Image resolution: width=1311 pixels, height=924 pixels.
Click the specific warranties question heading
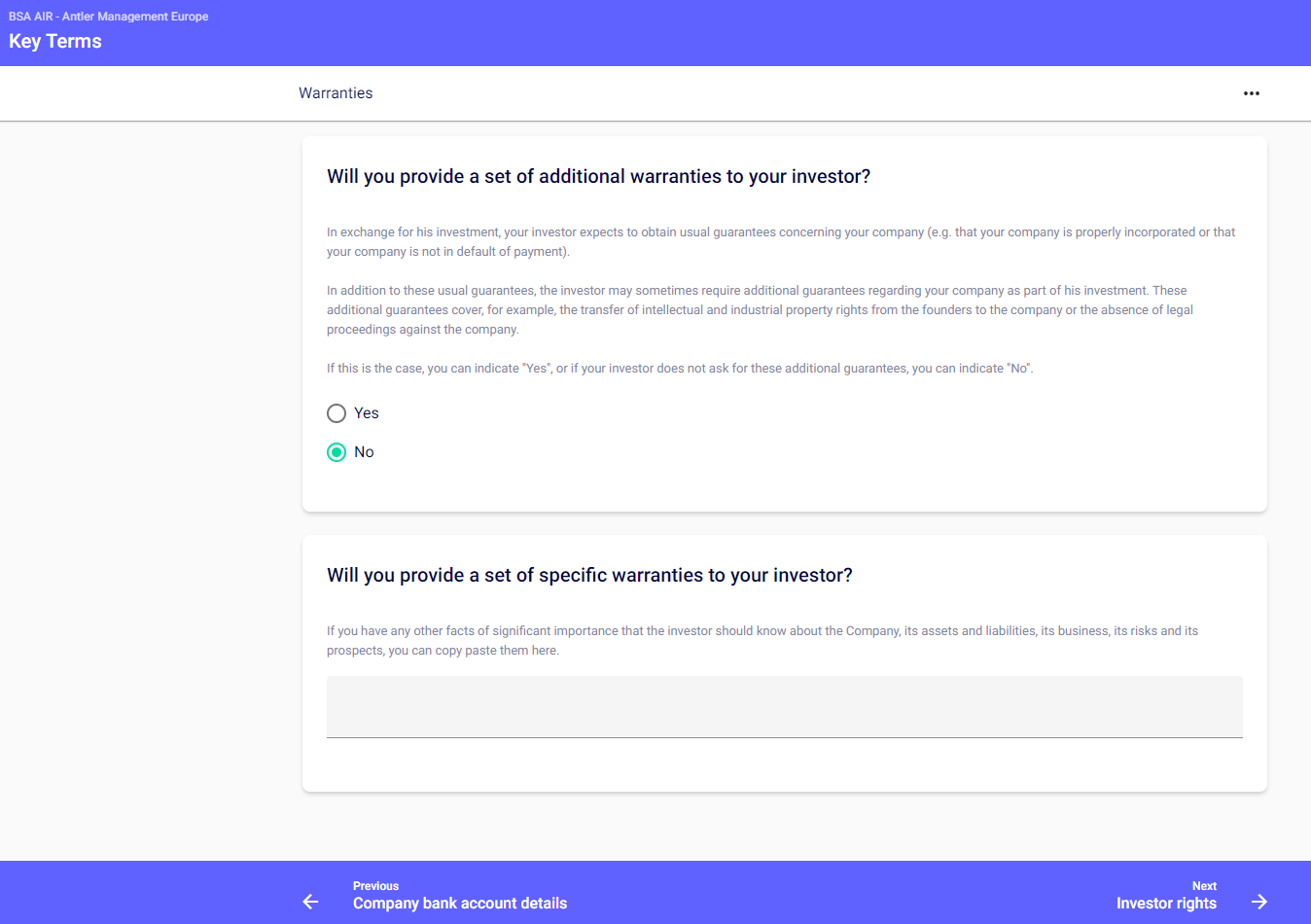pos(589,575)
